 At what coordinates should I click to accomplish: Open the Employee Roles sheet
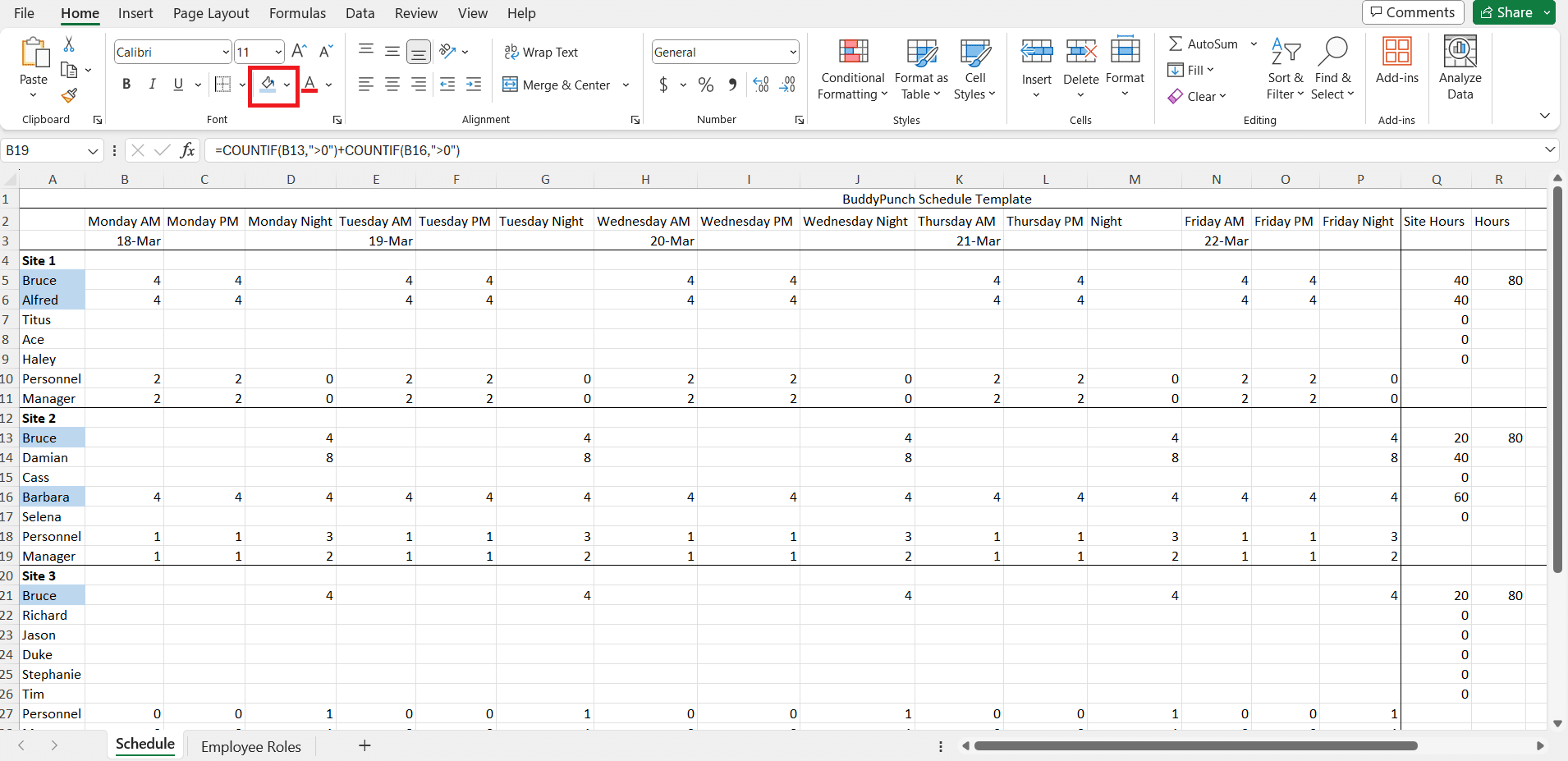tap(250, 746)
